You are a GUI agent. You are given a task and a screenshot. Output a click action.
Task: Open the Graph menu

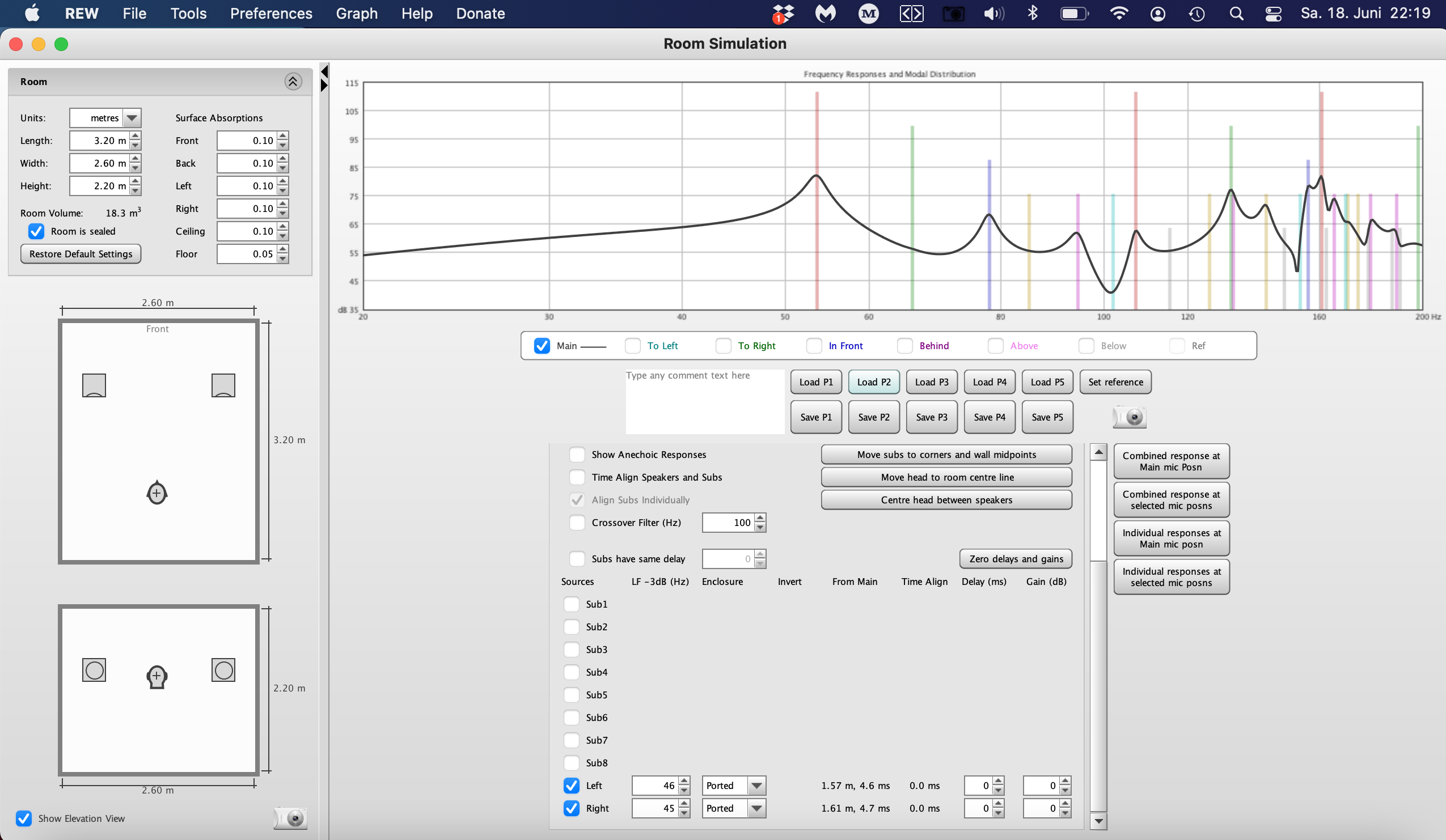pos(356,13)
